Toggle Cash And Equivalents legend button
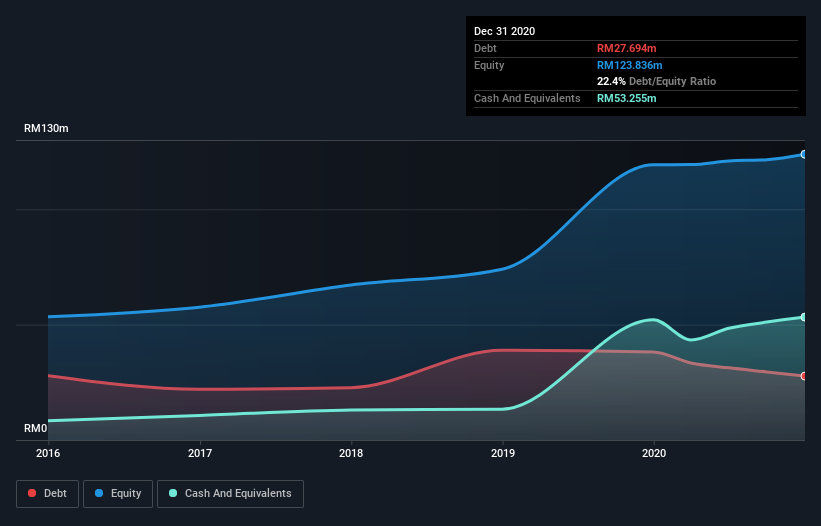Viewport: 821px width, 526px height. click(x=230, y=494)
